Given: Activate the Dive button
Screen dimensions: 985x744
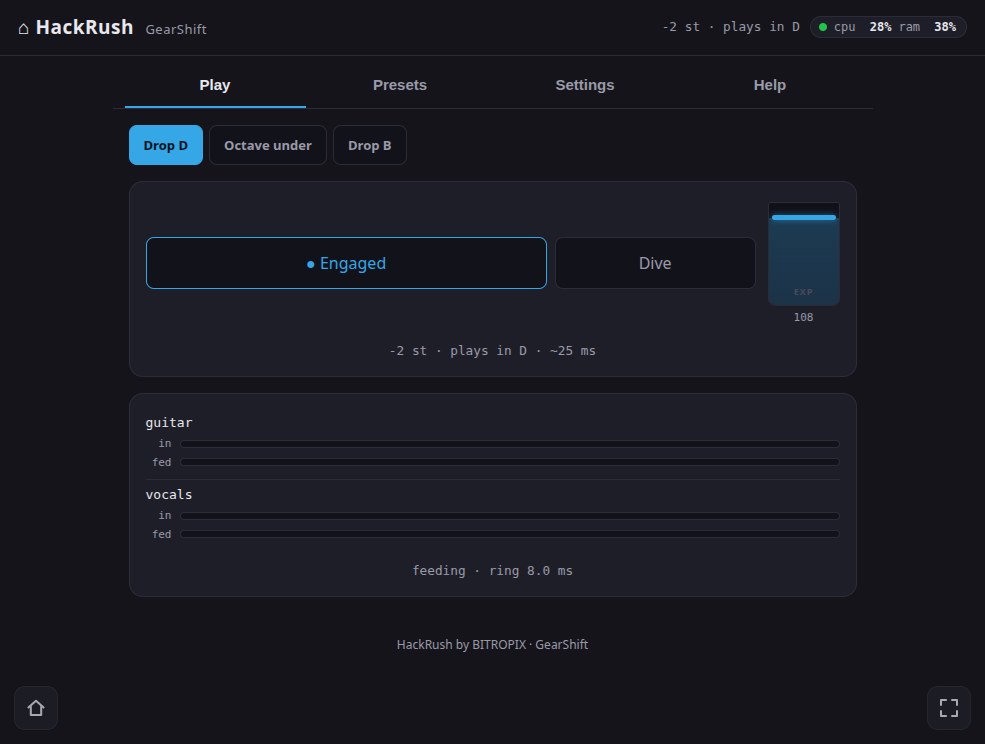Looking at the screenshot, I should pyautogui.click(x=655, y=263).
